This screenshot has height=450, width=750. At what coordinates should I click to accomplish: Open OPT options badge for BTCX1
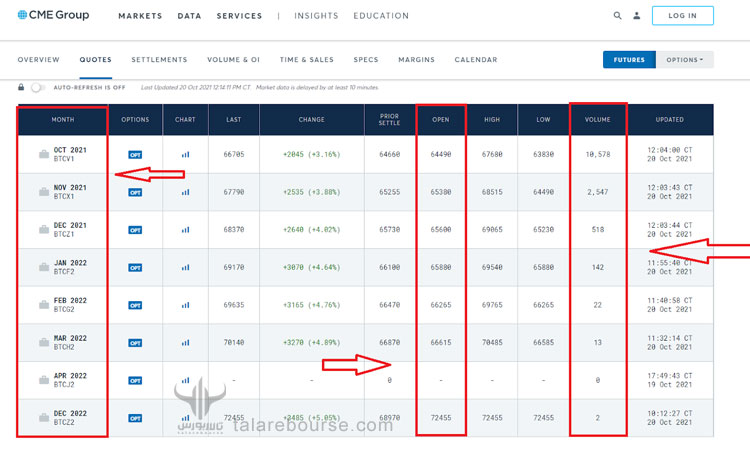click(135, 192)
